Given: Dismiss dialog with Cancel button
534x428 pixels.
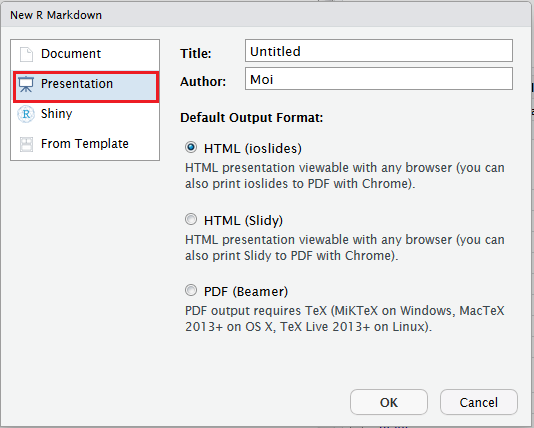Looking at the screenshot, I should (478, 402).
